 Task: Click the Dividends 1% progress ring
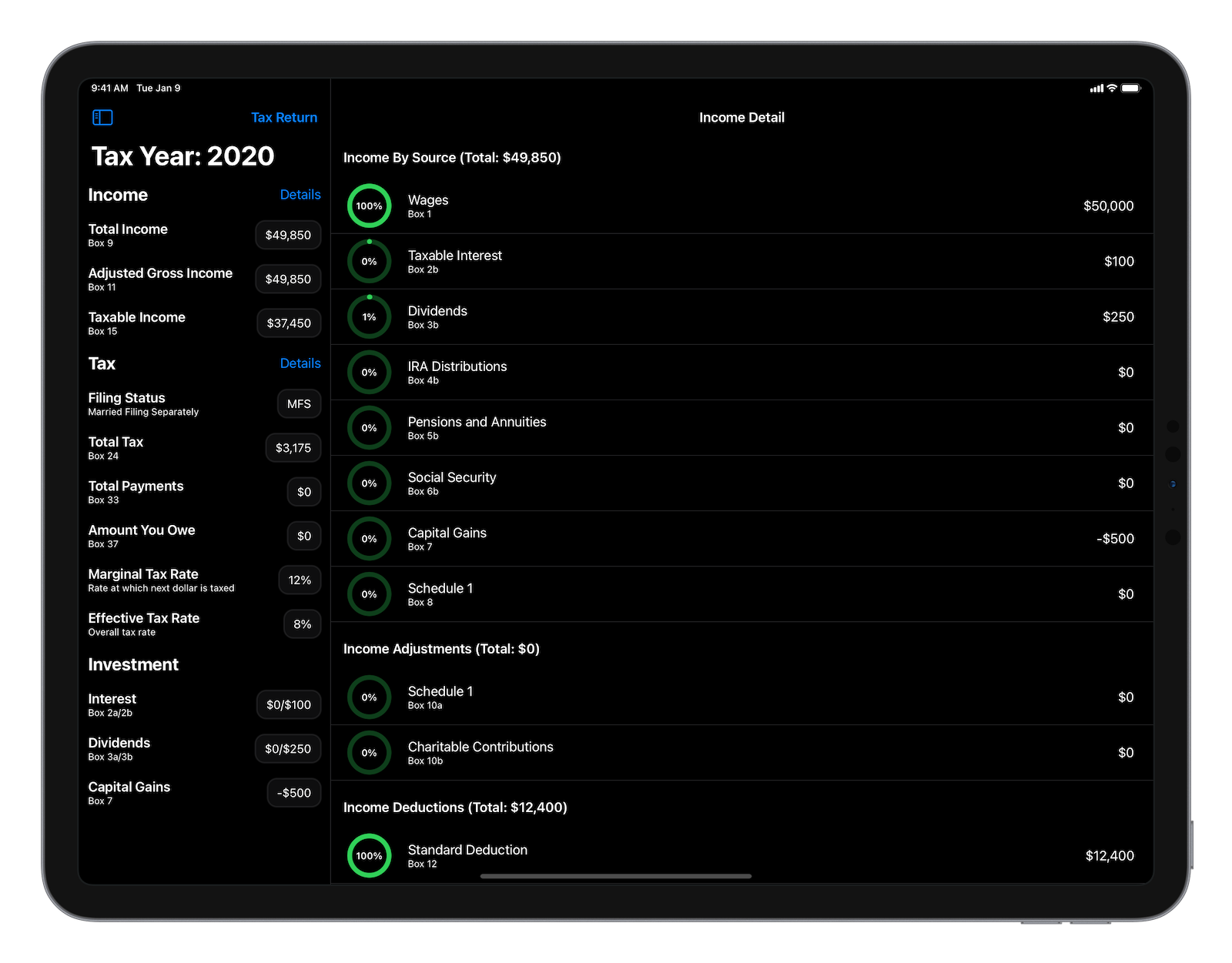click(x=370, y=316)
